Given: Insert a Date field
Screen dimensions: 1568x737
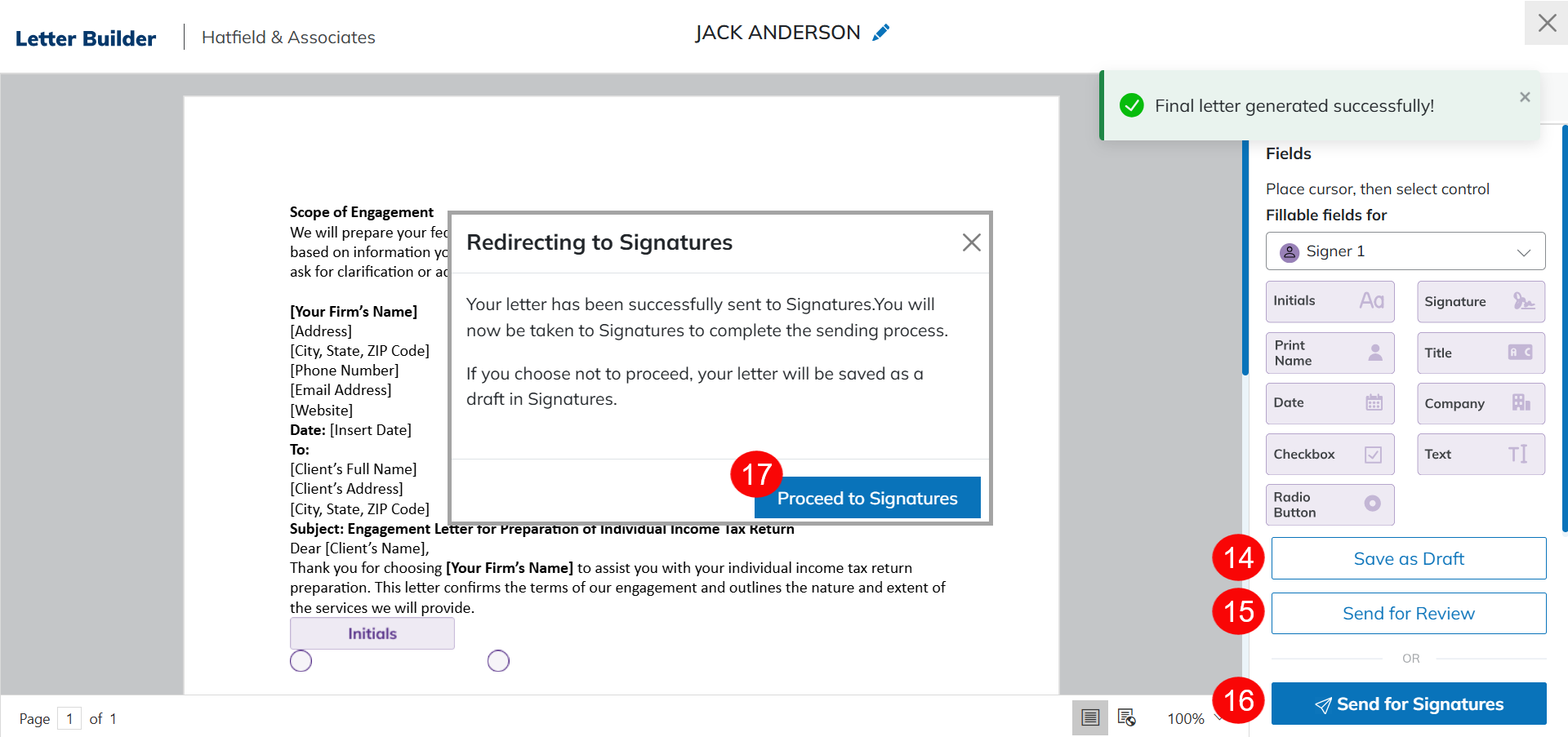Looking at the screenshot, I should [x=1329, y=403].
